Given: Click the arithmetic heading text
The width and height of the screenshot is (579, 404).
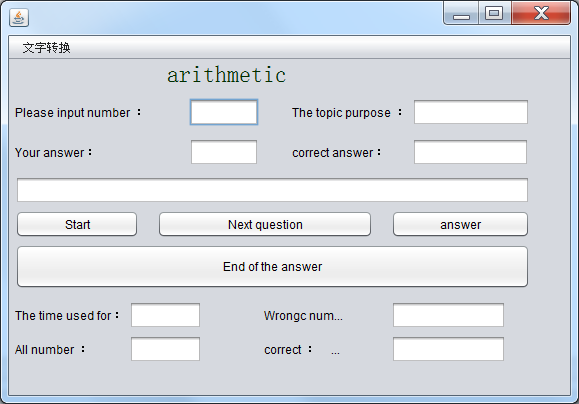Looking at the screenshot, I should click(226, 75).
